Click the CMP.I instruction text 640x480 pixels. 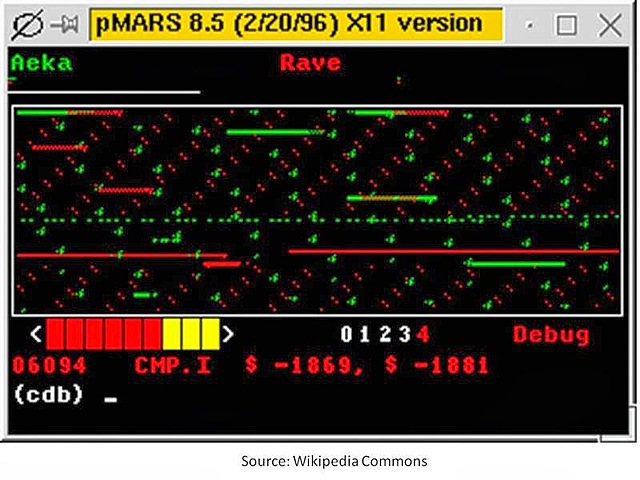pyautogui.click(x=173, y=365)
